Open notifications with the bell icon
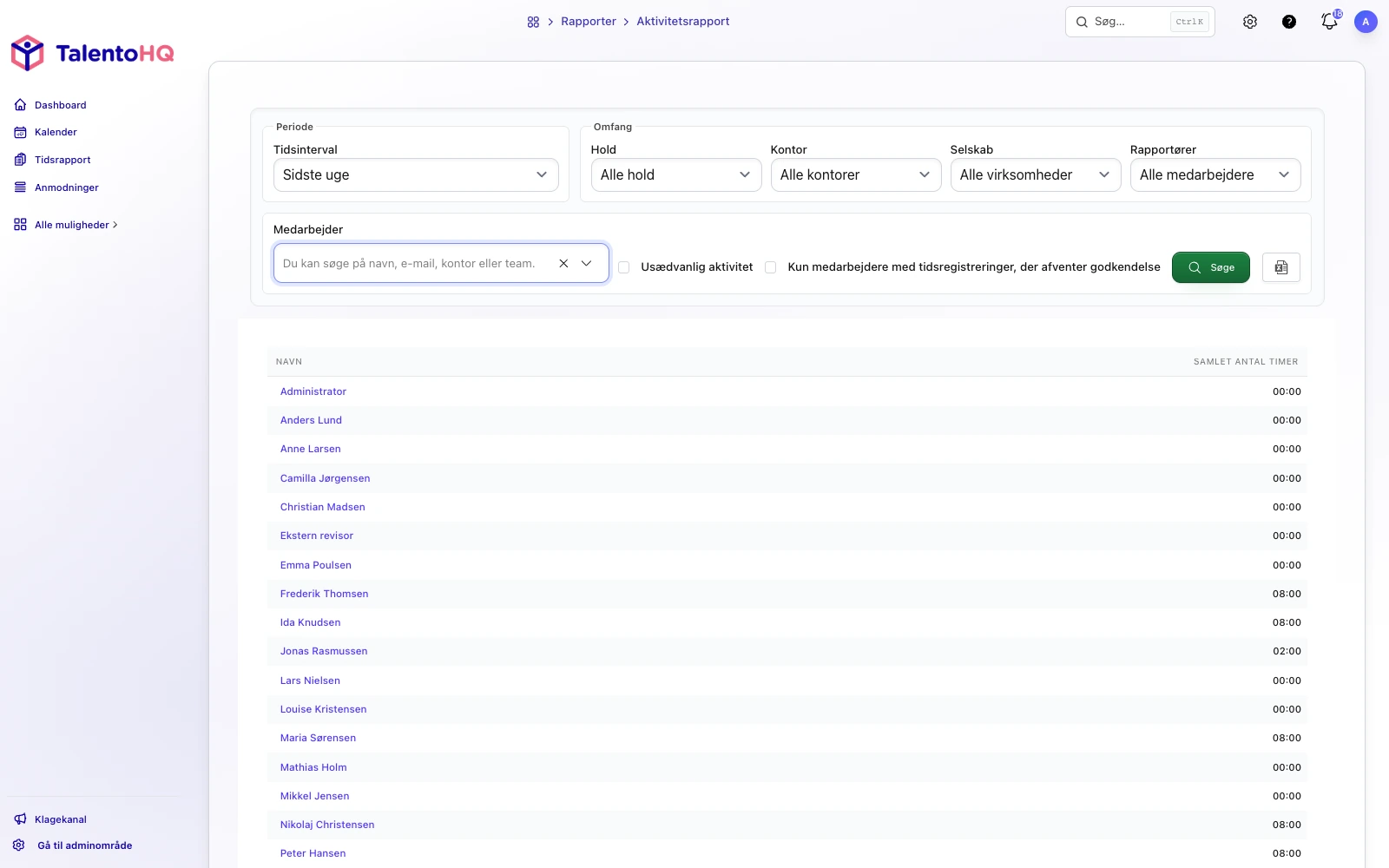 coord(1329,21)
